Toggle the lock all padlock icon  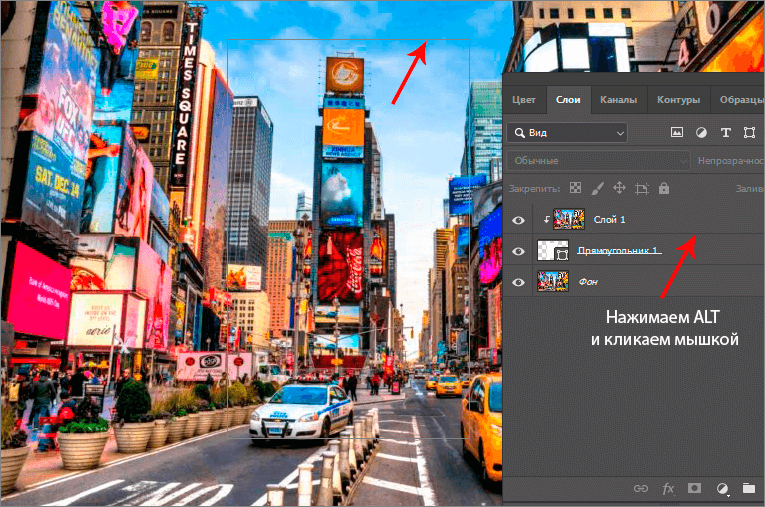pyautogui.click(x=664, y=187)
